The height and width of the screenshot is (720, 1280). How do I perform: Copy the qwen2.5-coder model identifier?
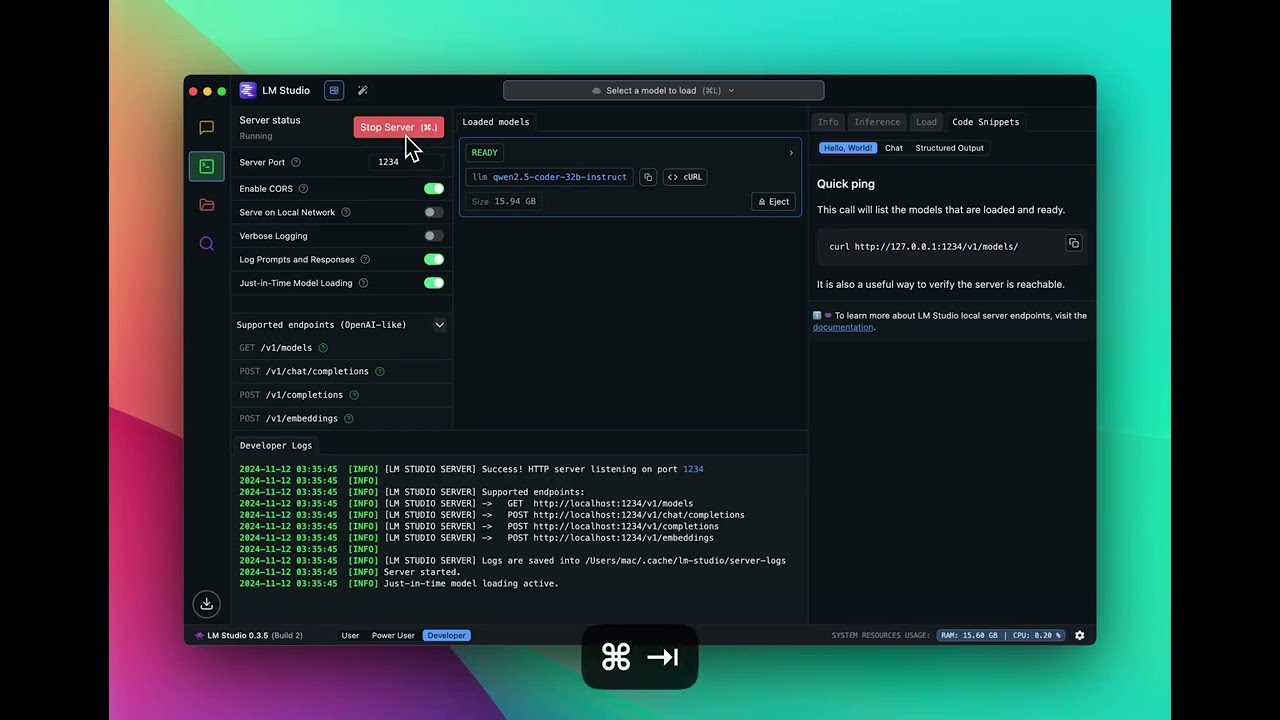point(648,177)
